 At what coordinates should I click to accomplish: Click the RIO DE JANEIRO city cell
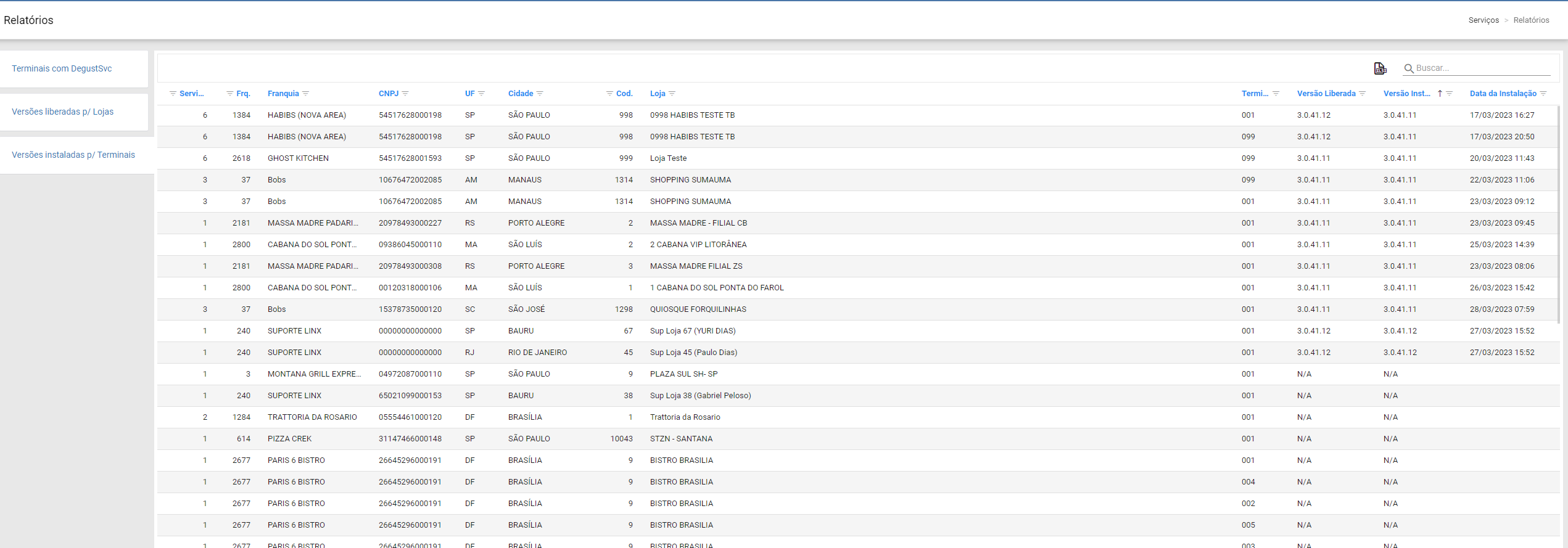(x=537, y=353)
